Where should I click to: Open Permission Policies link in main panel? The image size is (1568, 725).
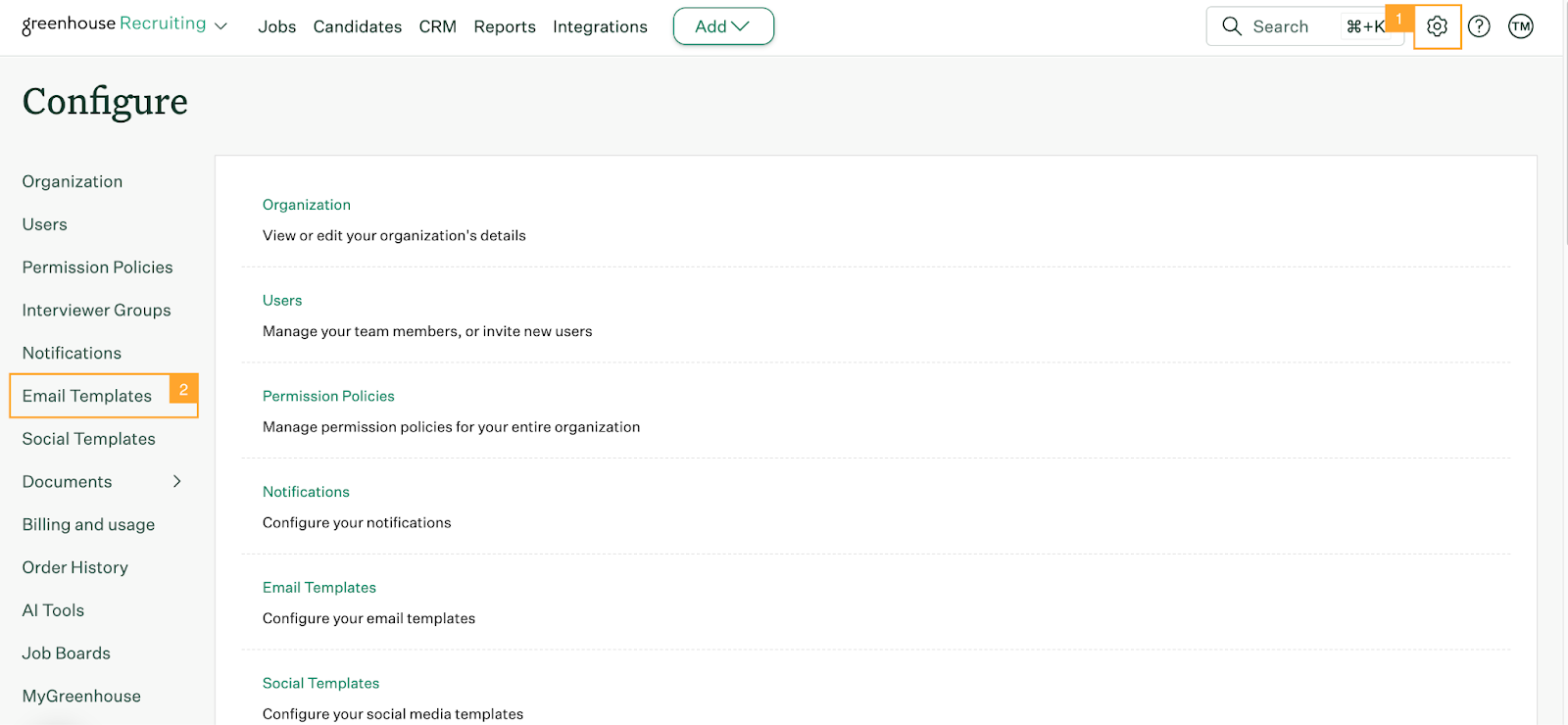coord(328,396)
